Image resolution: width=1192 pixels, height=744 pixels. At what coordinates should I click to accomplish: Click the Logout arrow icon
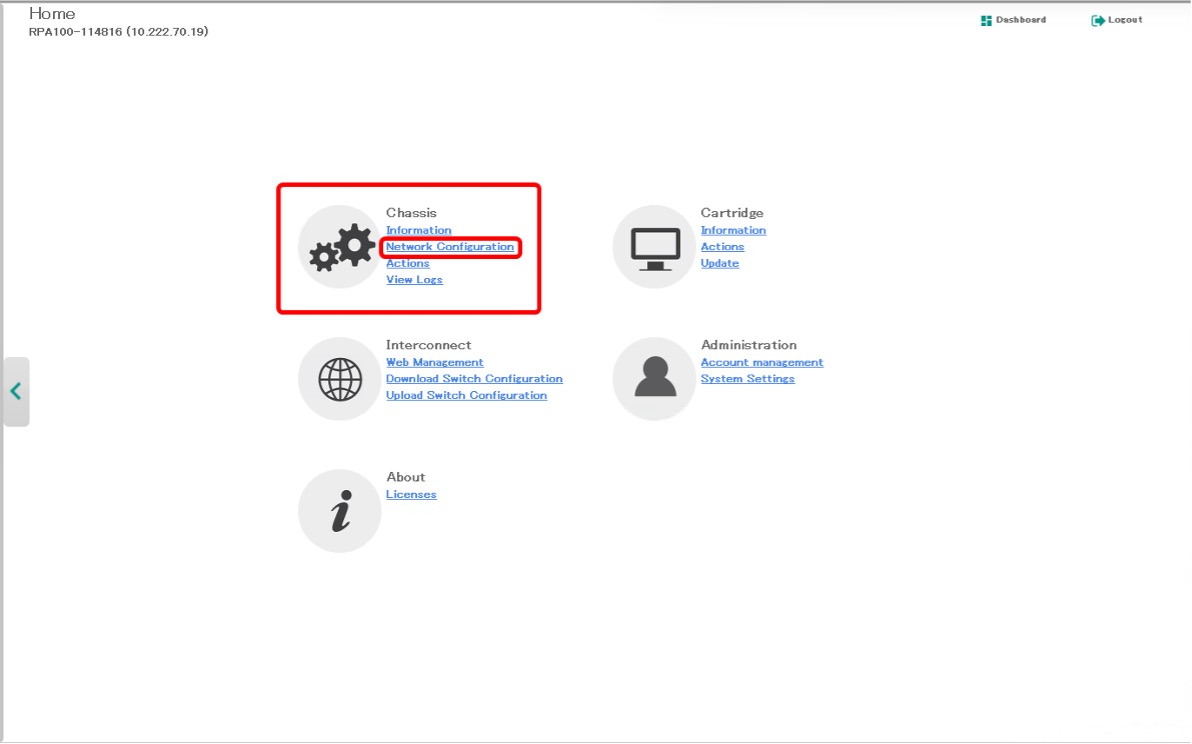pos(1098,20)
